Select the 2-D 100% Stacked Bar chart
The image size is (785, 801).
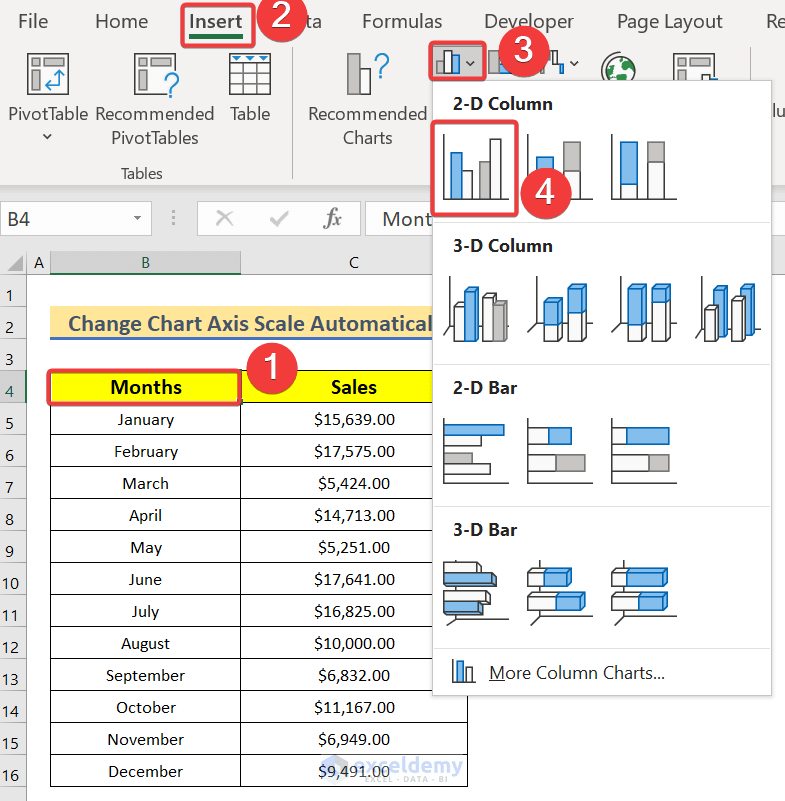[x=644, y=451]
